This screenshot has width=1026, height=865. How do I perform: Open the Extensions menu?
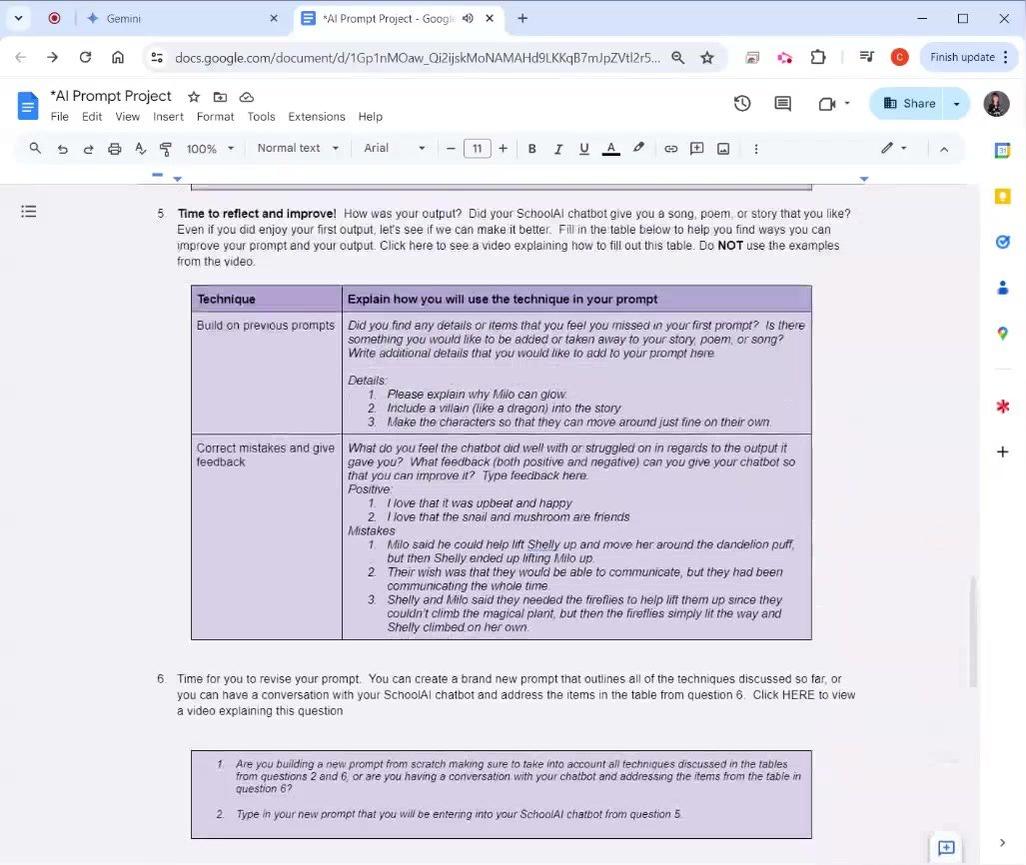[317, 116]
